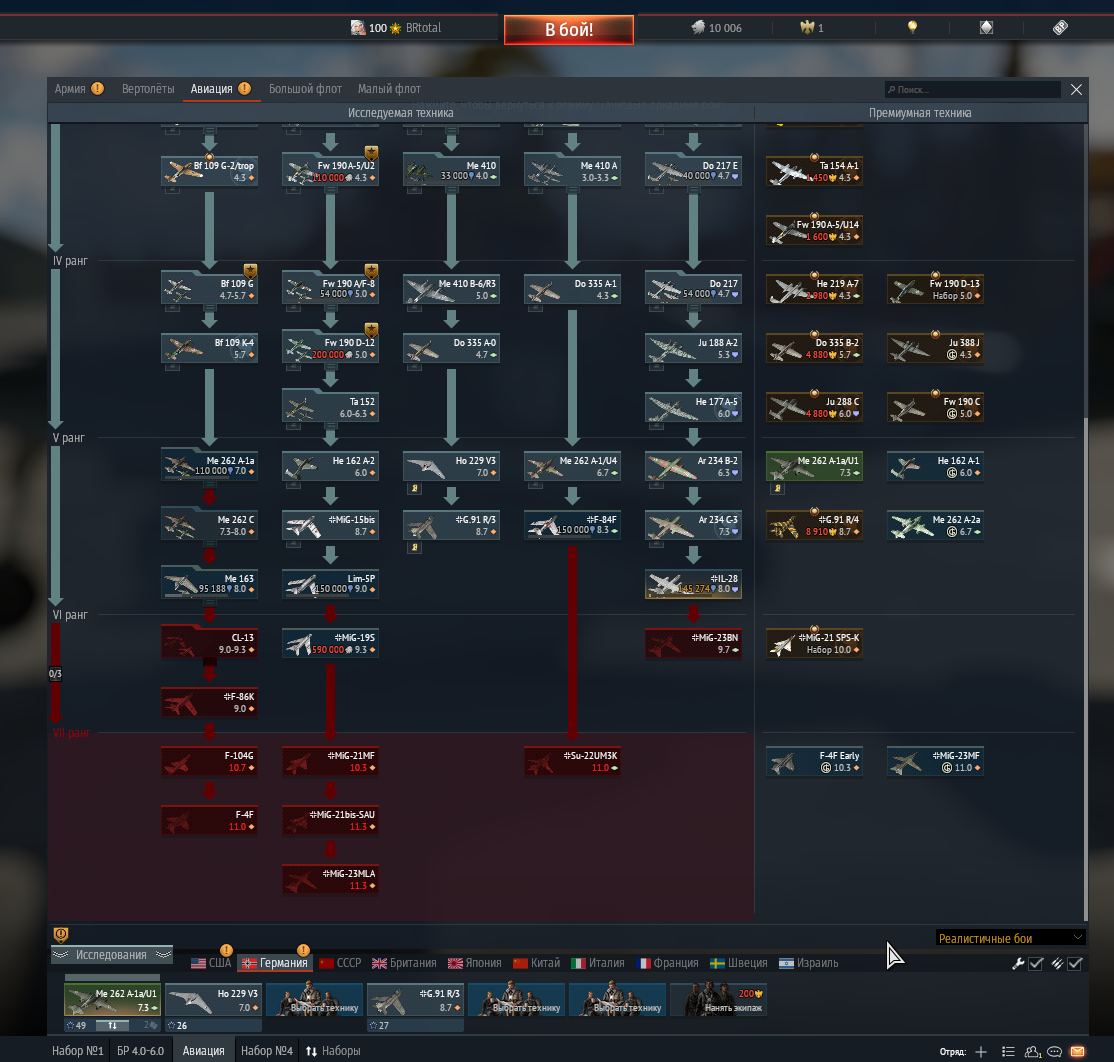Click the swap arrows under the Me 262 crew slot
1114x1062 pixels.
pyautogui.click(x=112, y=1025)
